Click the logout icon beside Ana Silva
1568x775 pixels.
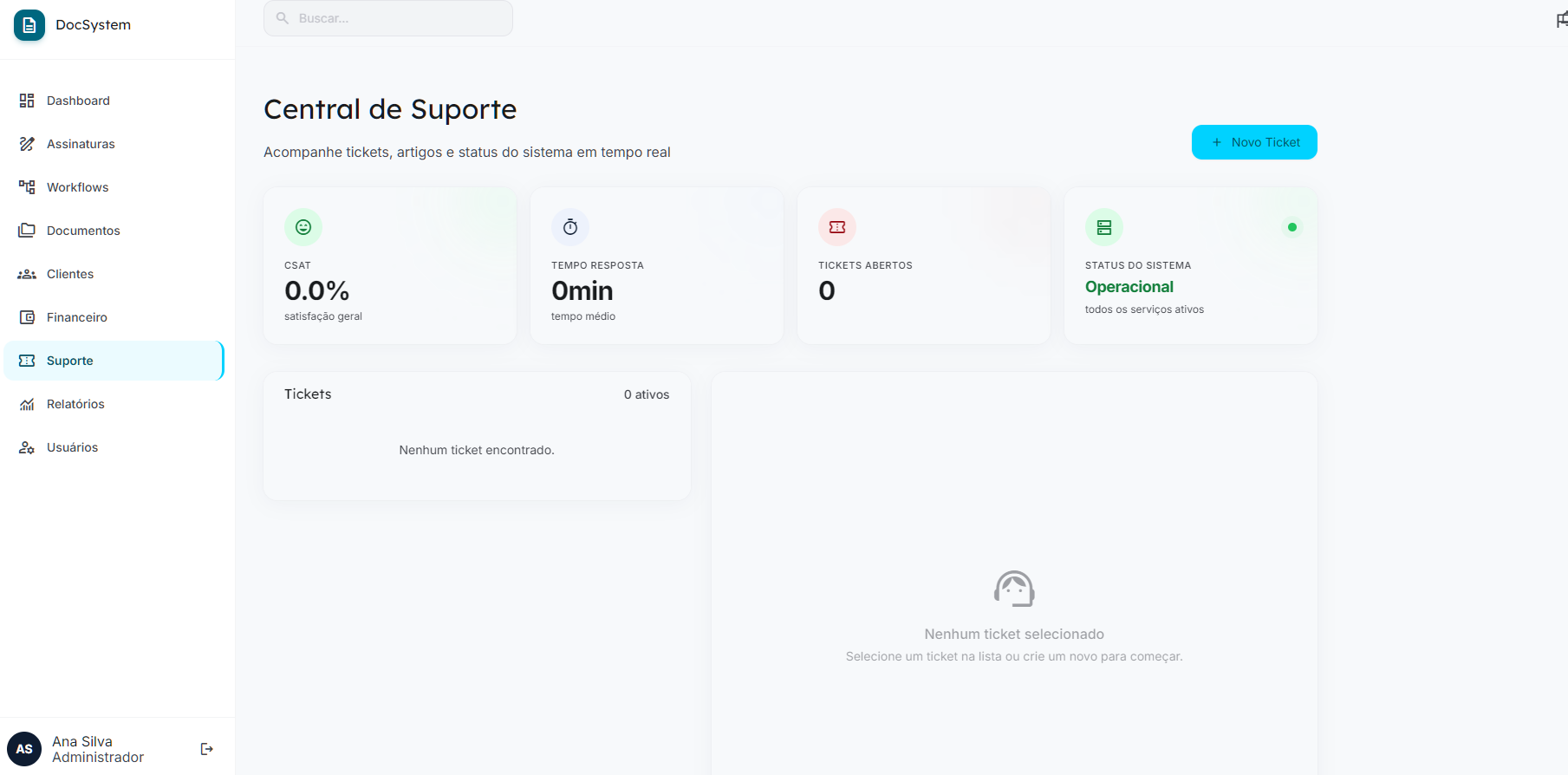click(207, 749)
